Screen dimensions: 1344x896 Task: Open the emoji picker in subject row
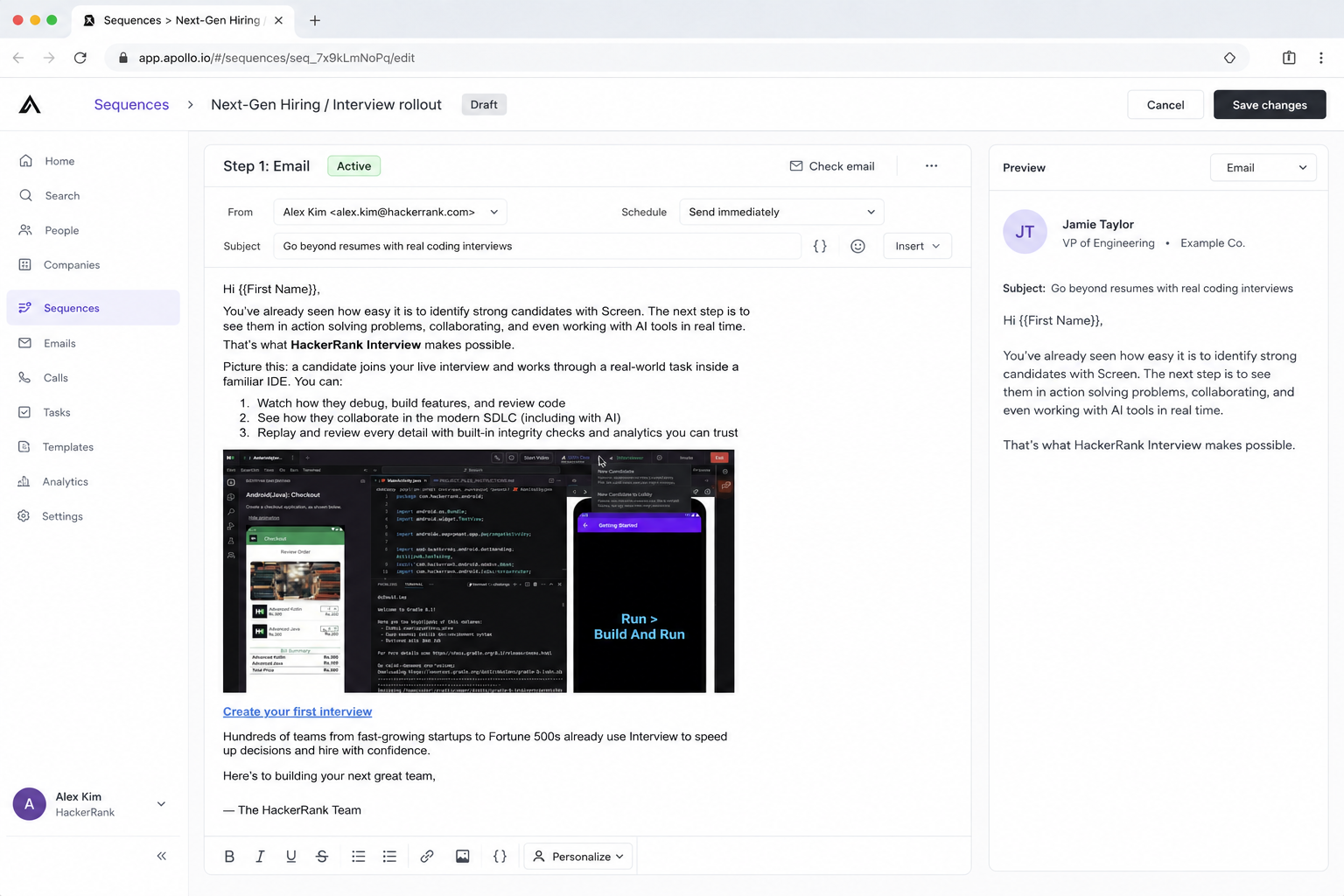pos(857,246)
